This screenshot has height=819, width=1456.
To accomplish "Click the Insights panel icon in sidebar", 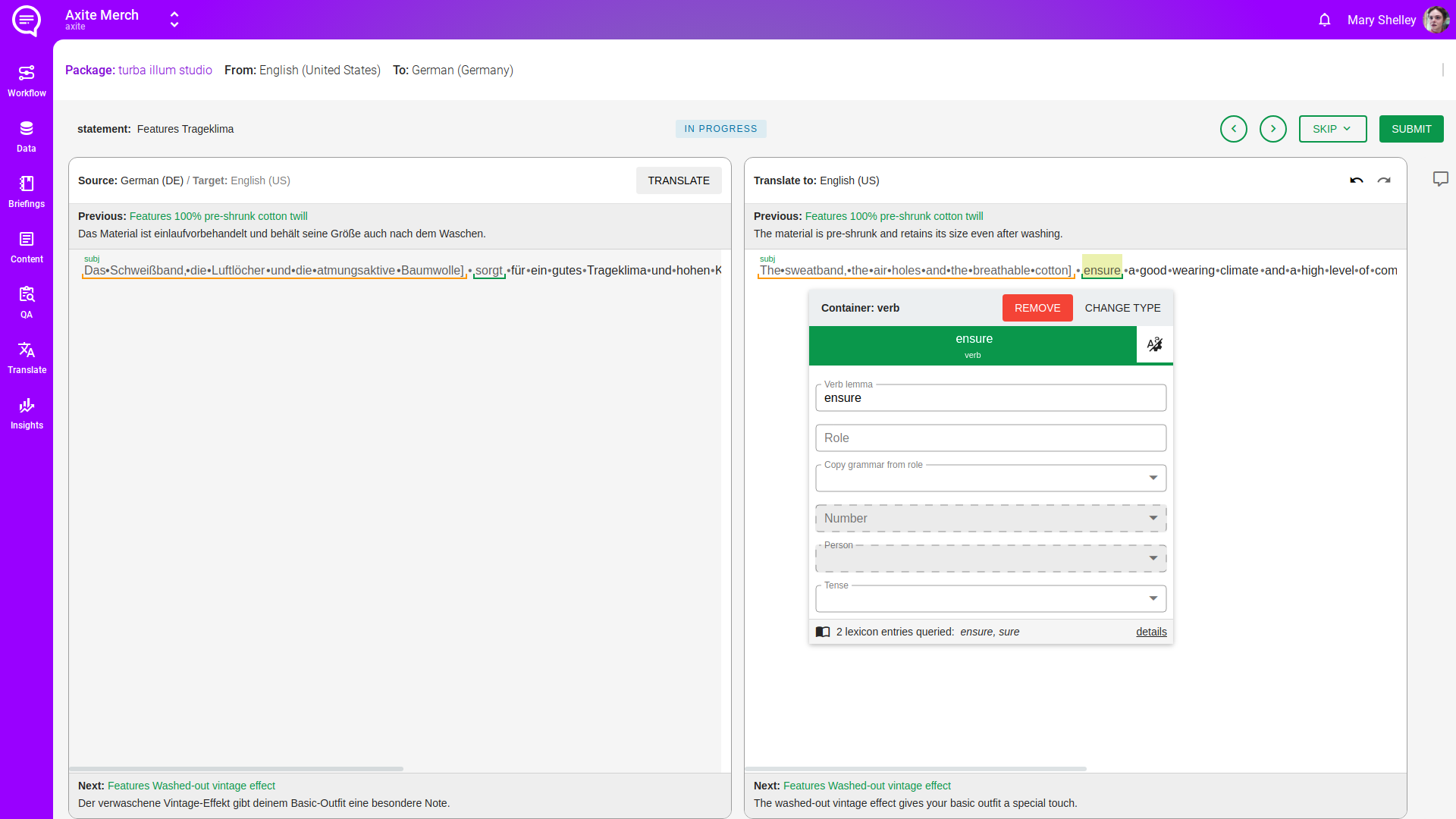I will [27, 404].
